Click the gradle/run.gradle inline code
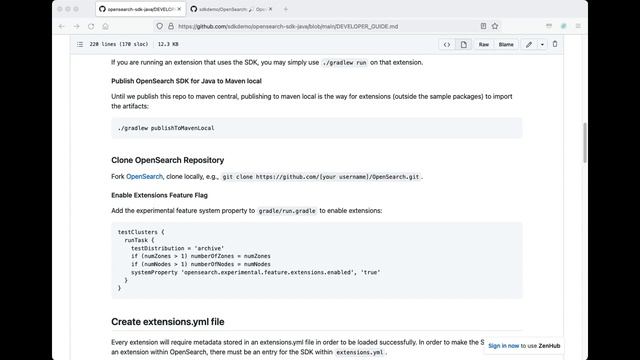Viewport: 640px width, 360px height. tap(287, 211)
